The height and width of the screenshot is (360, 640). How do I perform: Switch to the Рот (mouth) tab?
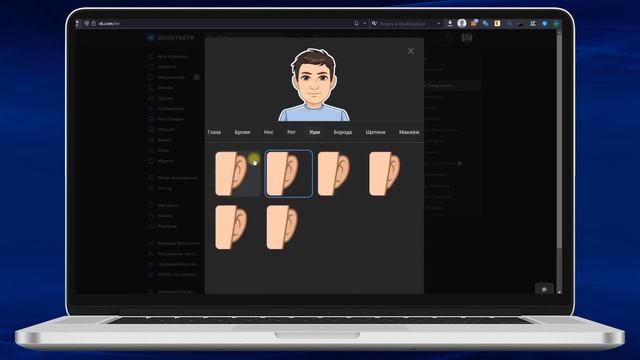(291, 132)
